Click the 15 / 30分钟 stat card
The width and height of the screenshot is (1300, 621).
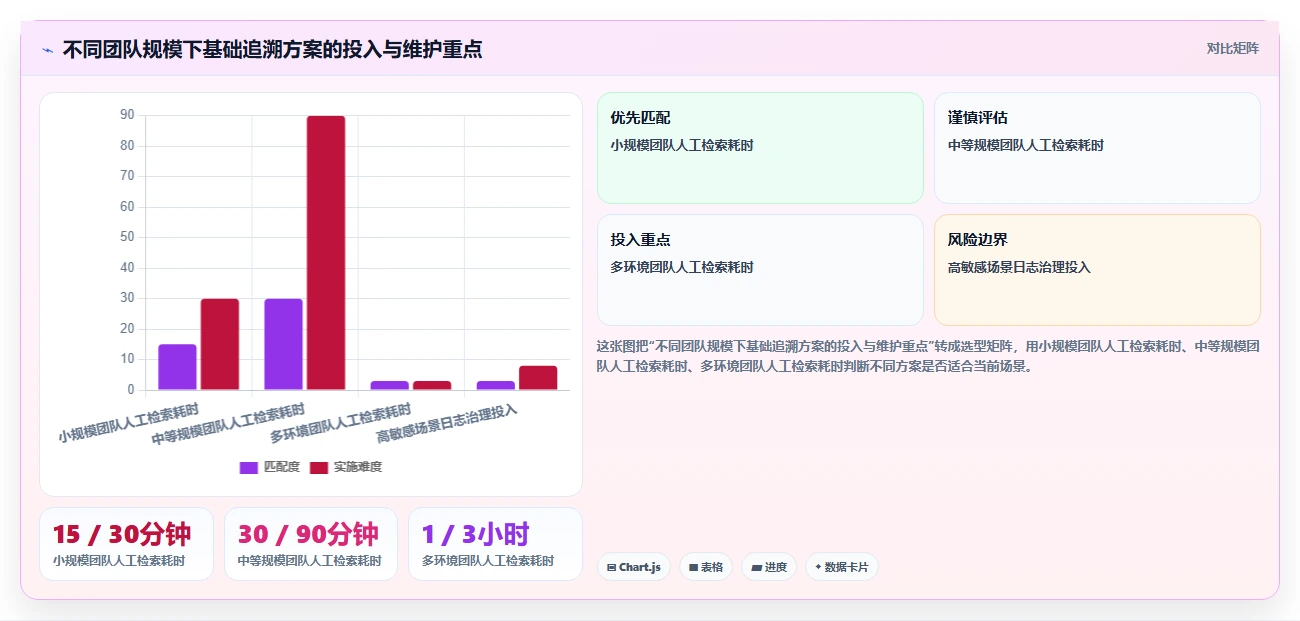tap(126, 544)
